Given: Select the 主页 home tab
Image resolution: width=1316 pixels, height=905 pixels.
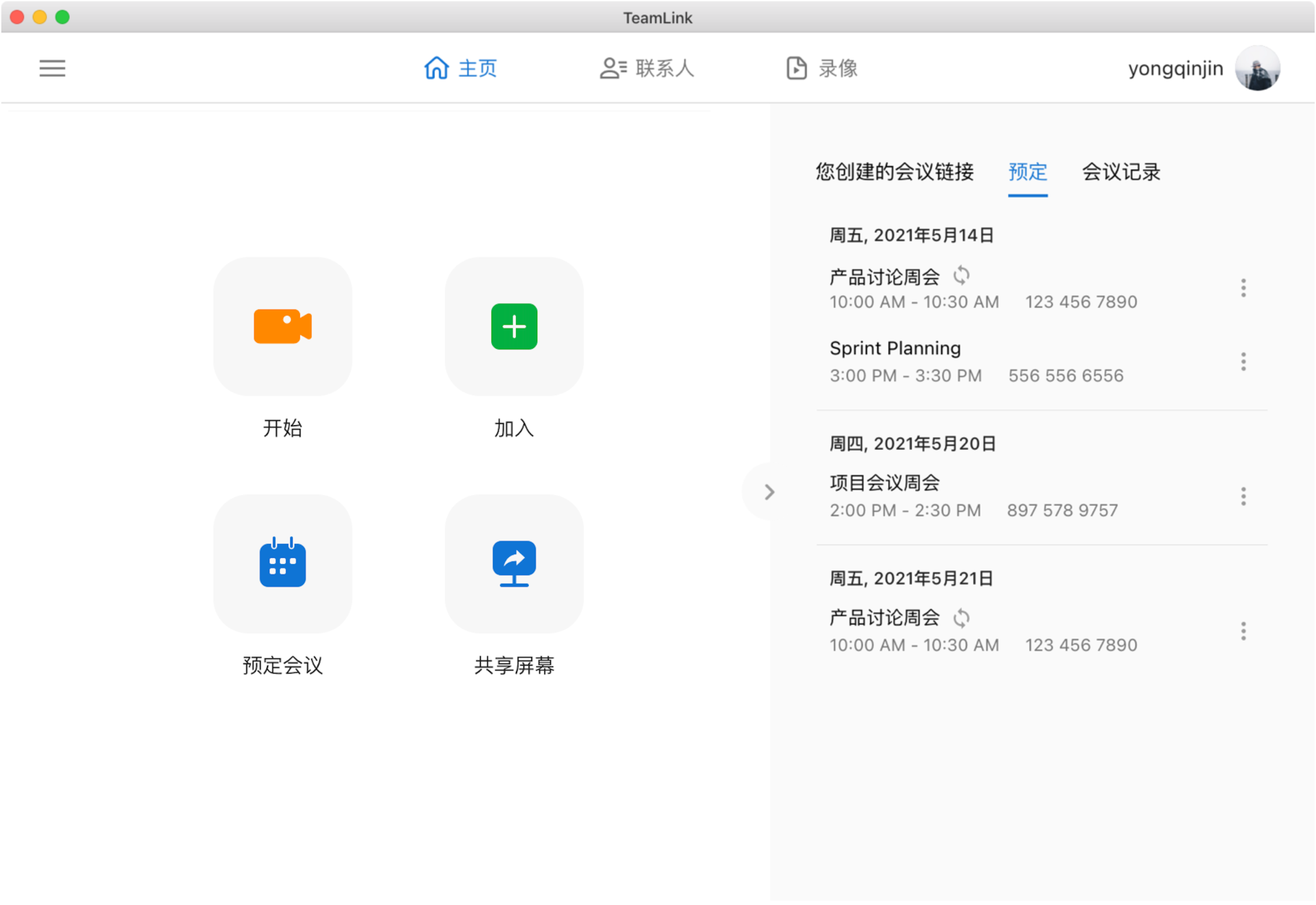Looking at the screenshot, I should (x=461, y=69).
